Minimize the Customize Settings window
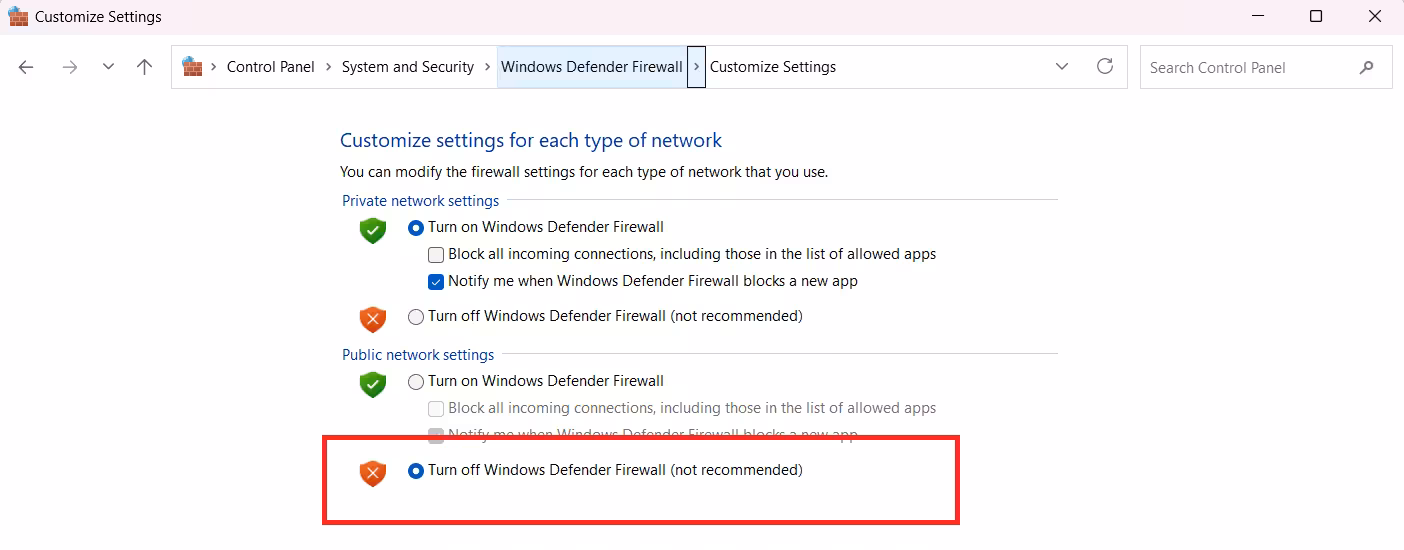The width and height of the screenshot is (1404, 550). coord(1258,16)
